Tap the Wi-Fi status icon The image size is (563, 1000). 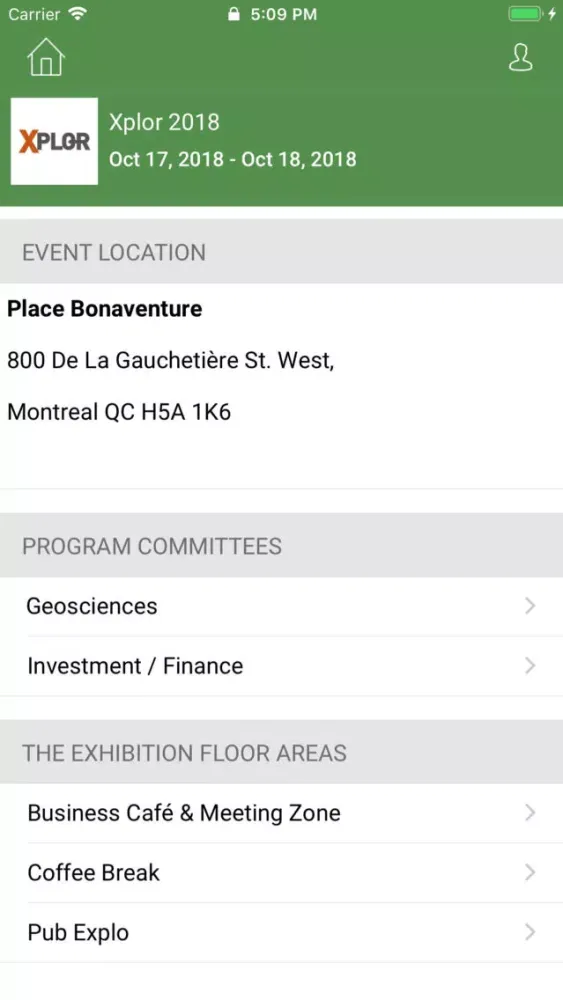(78, 14)
